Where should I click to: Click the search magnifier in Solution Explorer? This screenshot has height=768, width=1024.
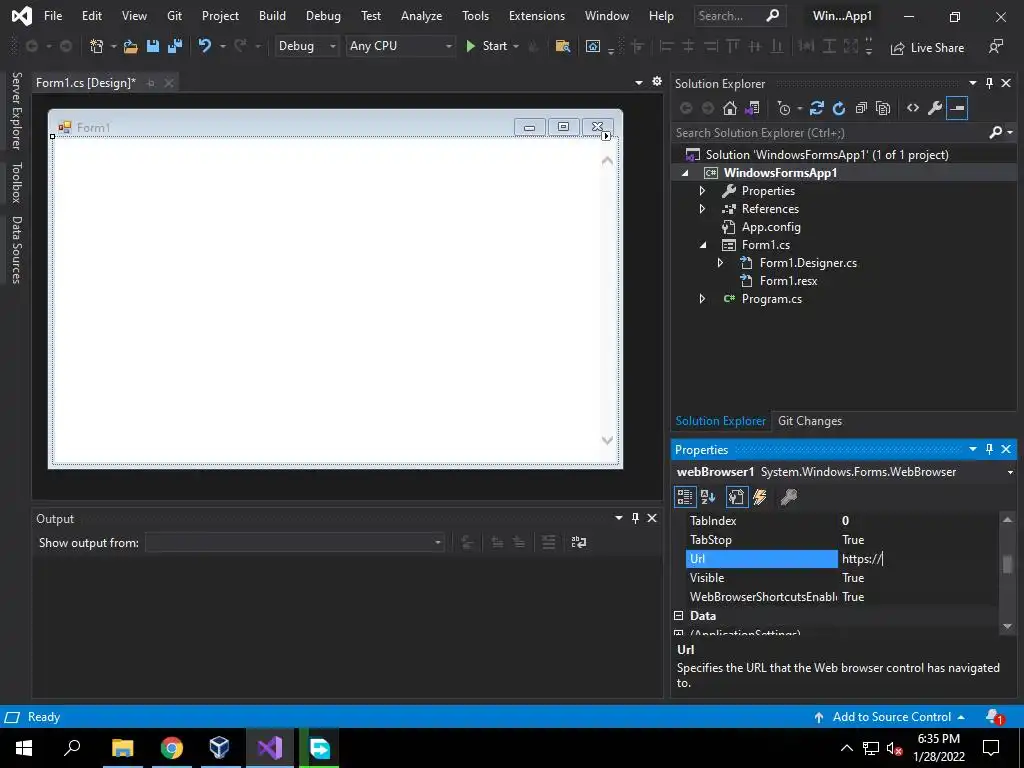click(x=996, y=133)
